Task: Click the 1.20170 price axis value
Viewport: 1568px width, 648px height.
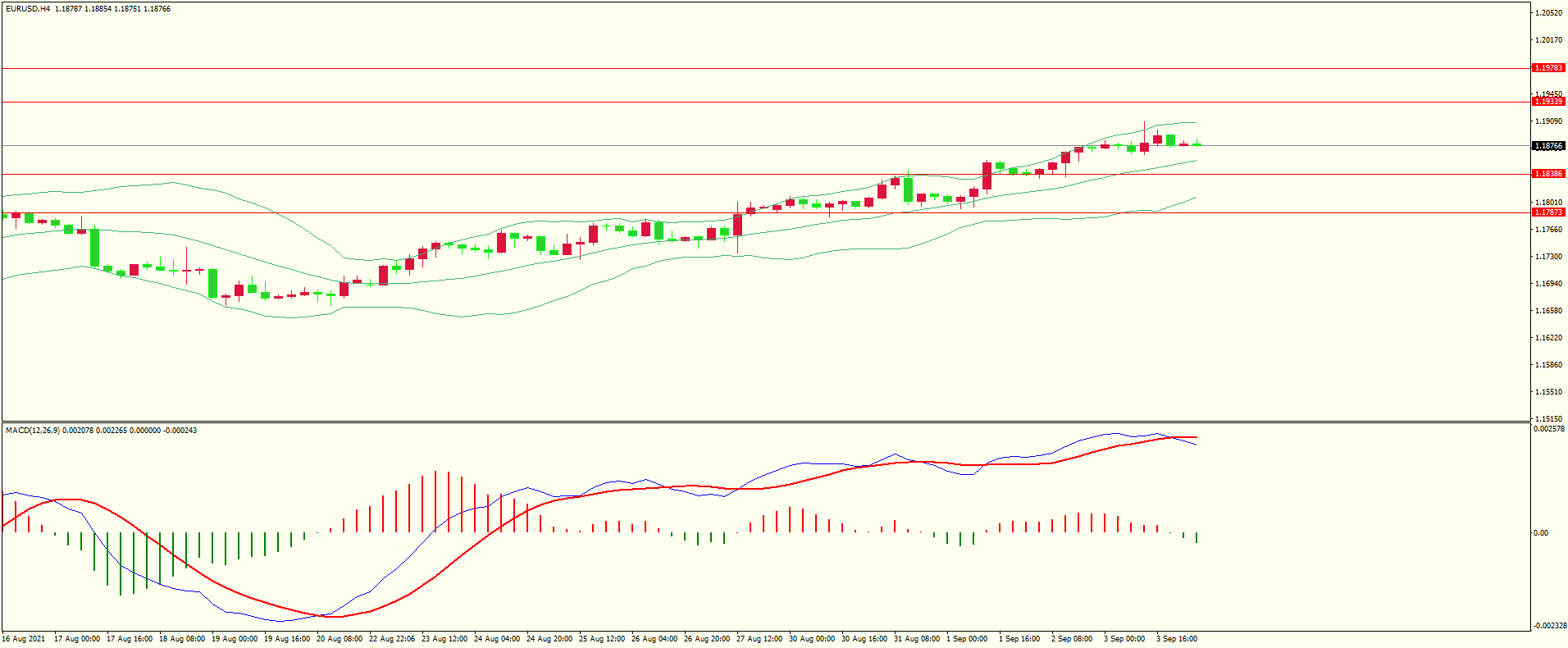Action: pyautogui.click(x=1548, y=40)
